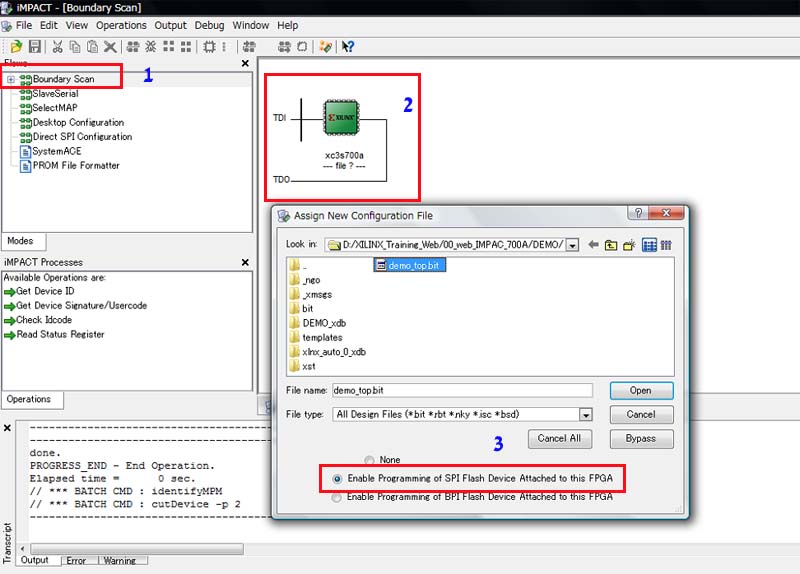Click the rounded chip outline toolbar icon
The image size is (800, 574).
click(x=302, y=47)
